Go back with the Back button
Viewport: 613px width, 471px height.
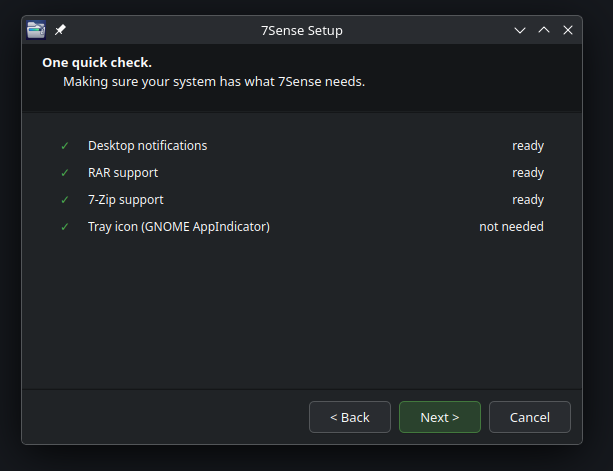click(350, 417)
